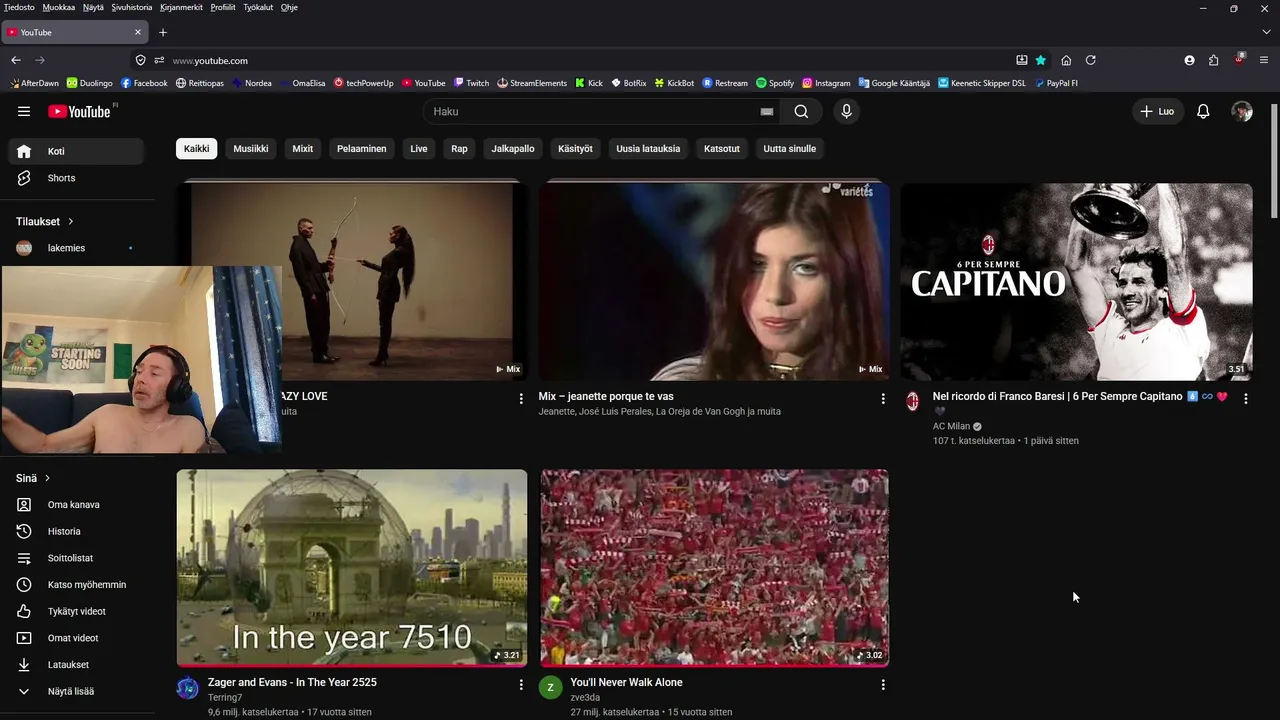This screenshot has width=1280, height=720.
Task: Open options menu for In The Year 2525
Action: pos(520,684)
